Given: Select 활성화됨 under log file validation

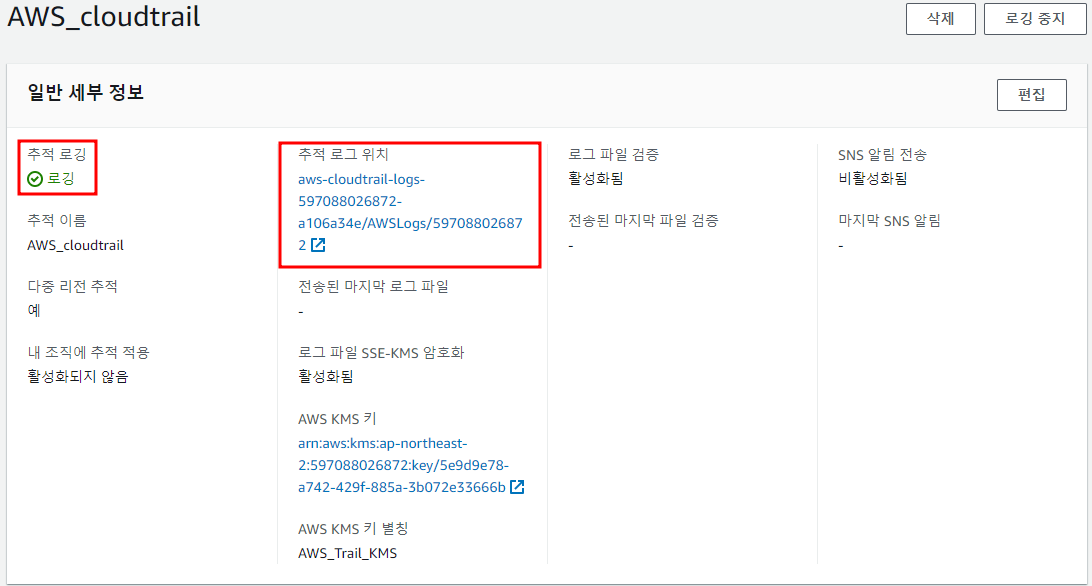Looking at the screenshot, I should [596, 178].
